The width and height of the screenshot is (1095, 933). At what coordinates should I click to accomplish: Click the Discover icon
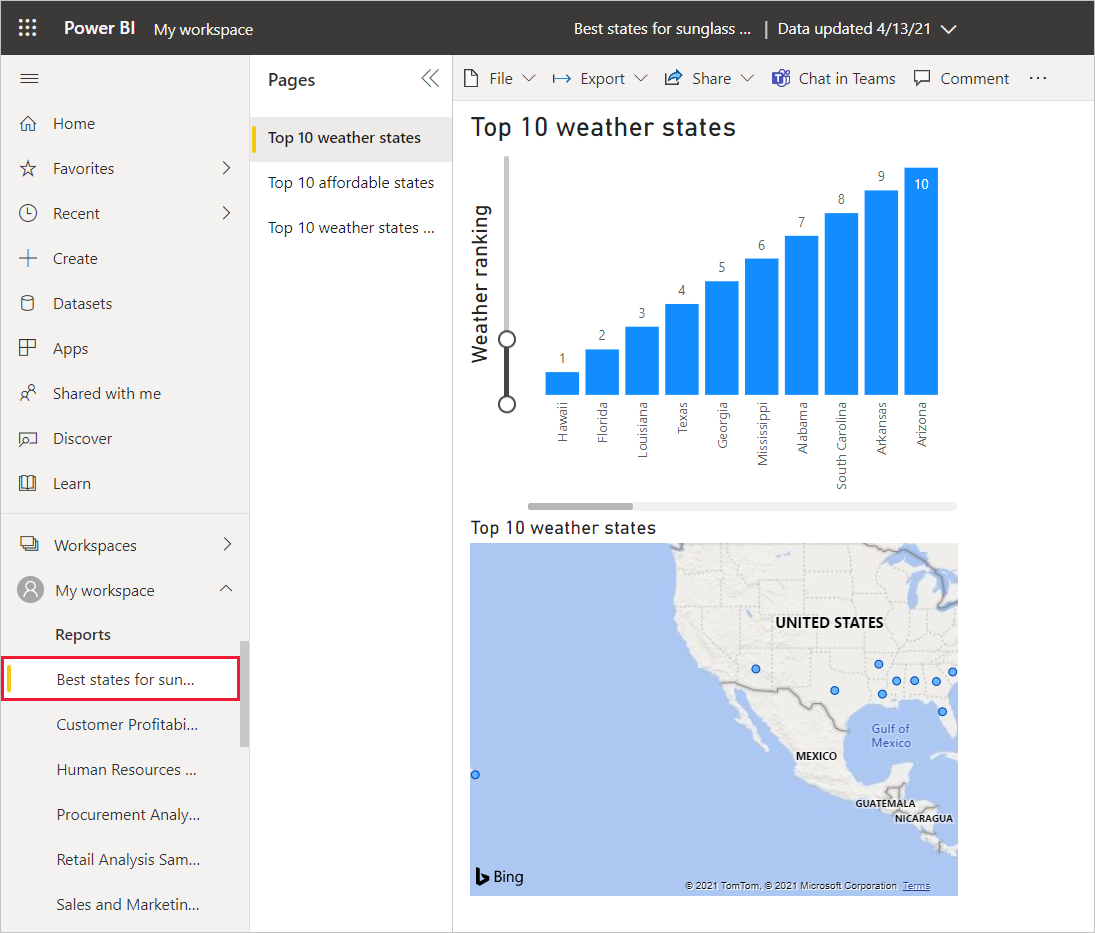click(28, 439)
